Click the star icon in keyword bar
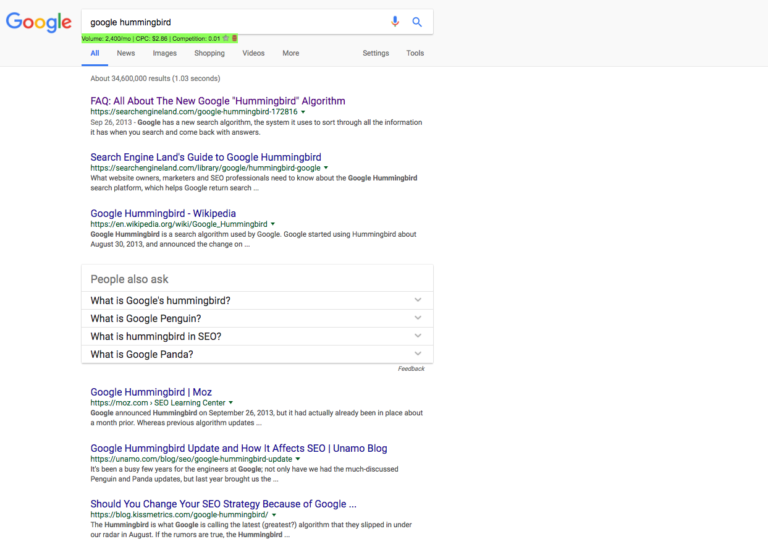 pyautogui.click(x=226, y=38)
